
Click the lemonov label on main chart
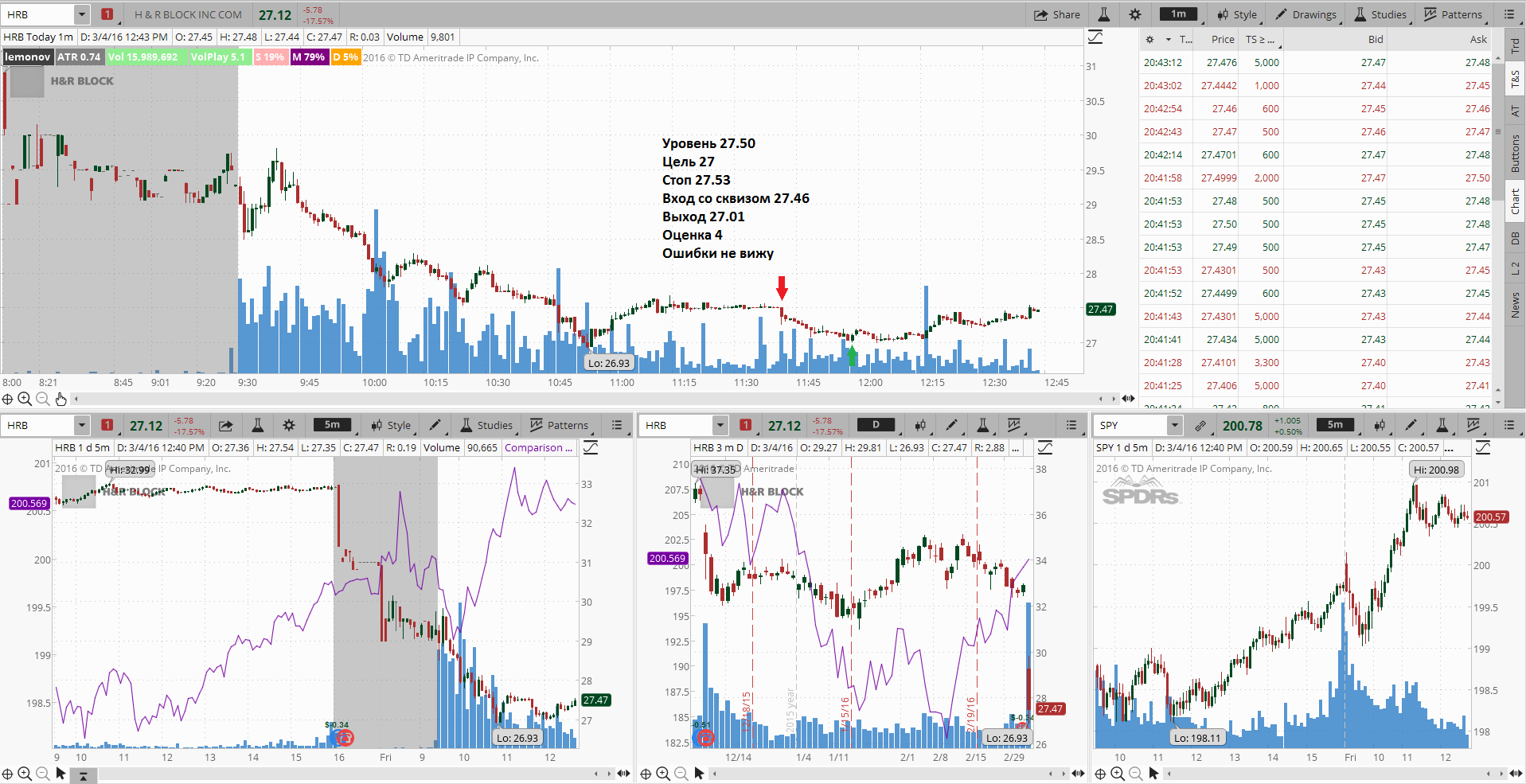27,57
